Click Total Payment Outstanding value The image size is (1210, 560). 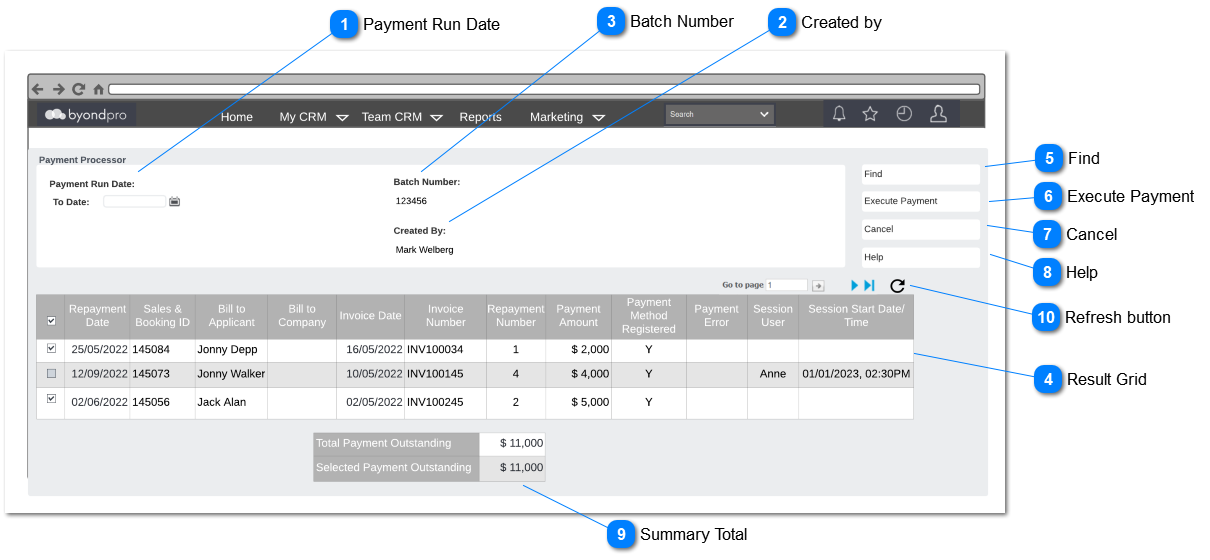click(521, 443)
